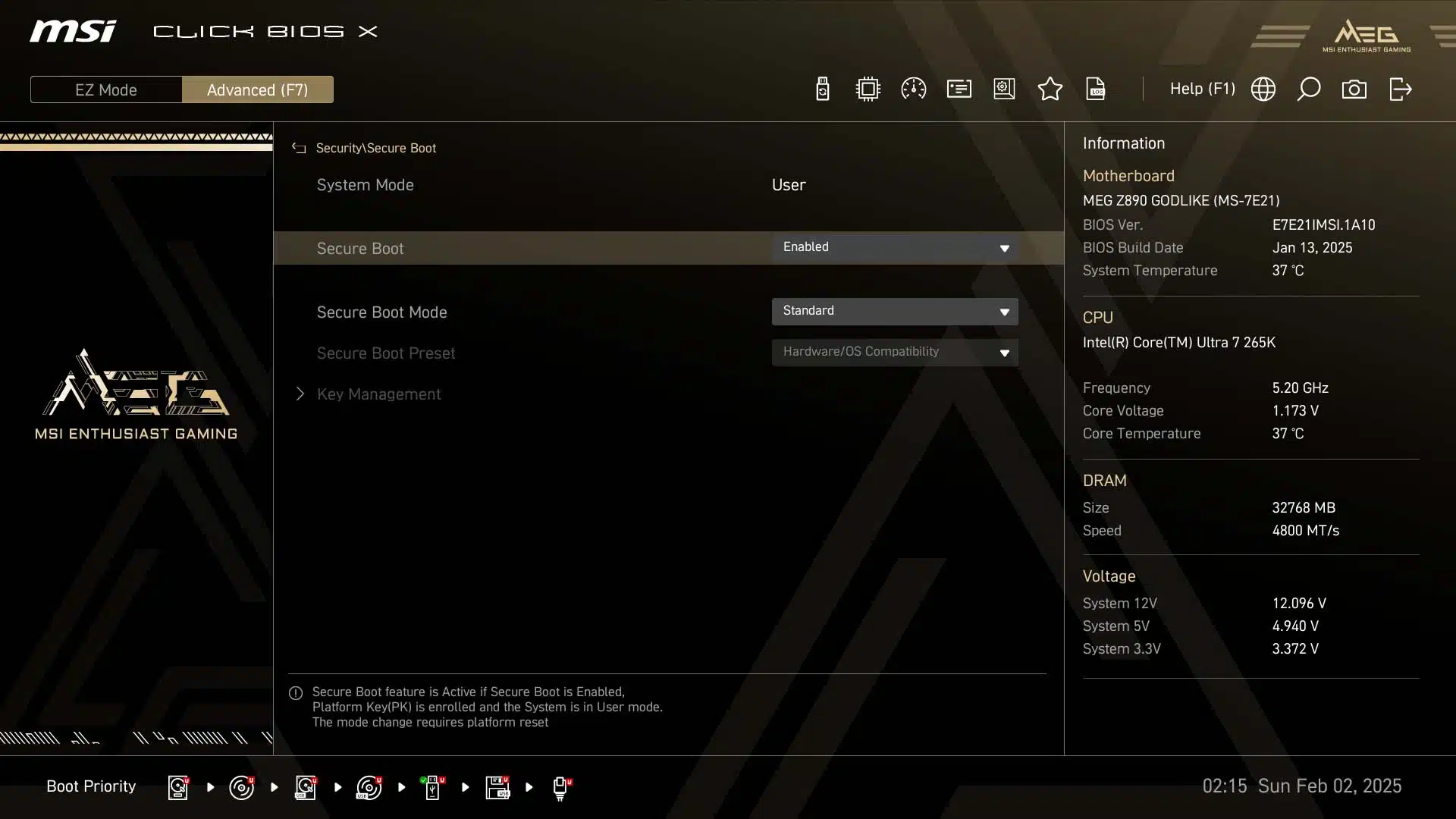The width and height of the screenshot is (1456, 819).
Task: Click the exit door arrow icon
Action: [1400, 89]
